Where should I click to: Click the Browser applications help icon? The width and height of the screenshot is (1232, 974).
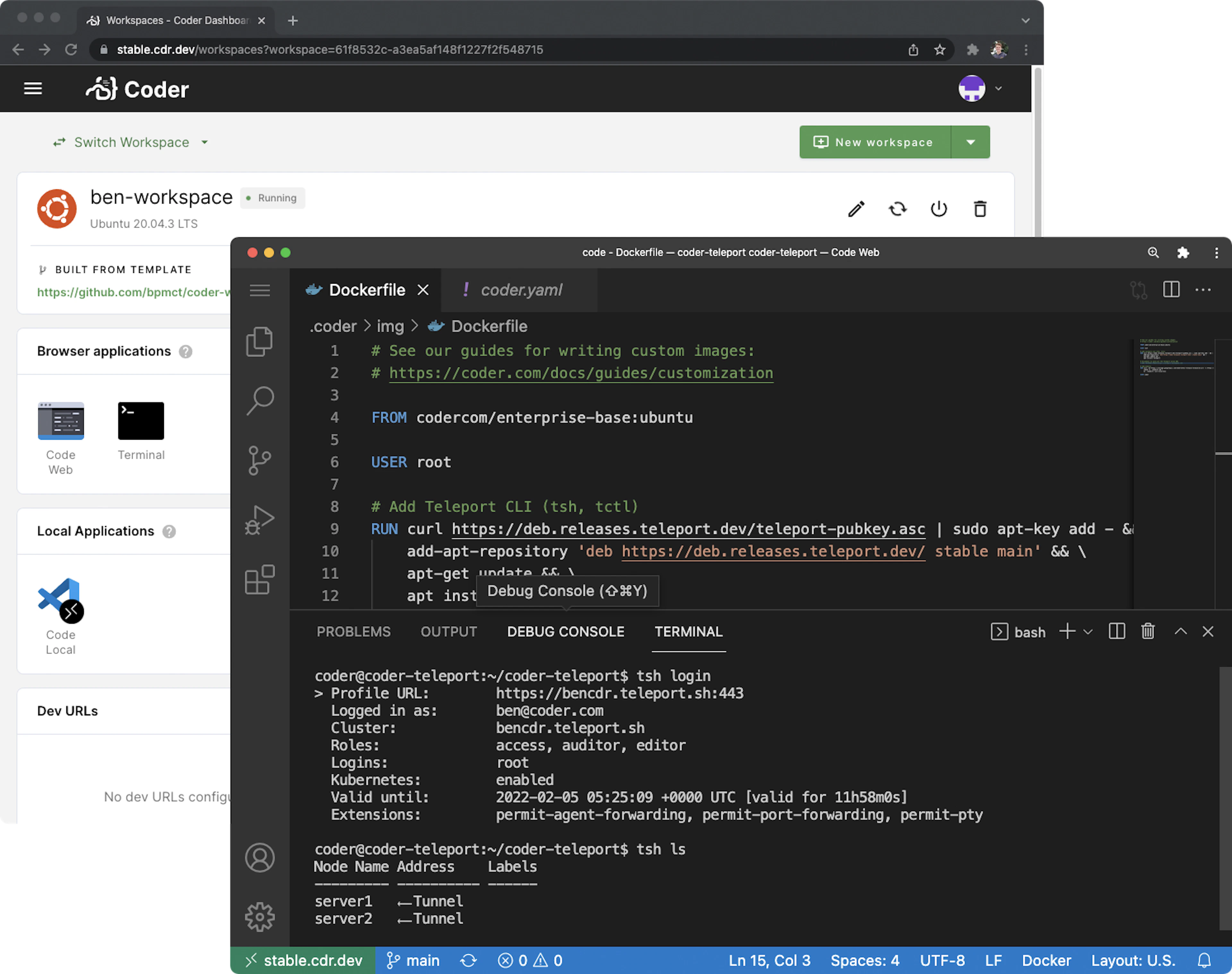coord(185,351)
